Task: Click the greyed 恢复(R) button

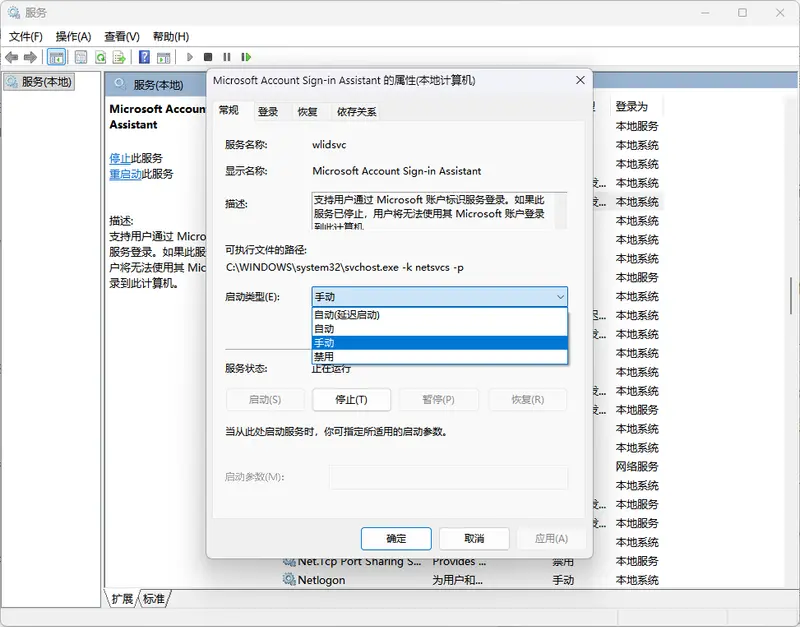Action: pyautogui.click(x=528, y=399)
